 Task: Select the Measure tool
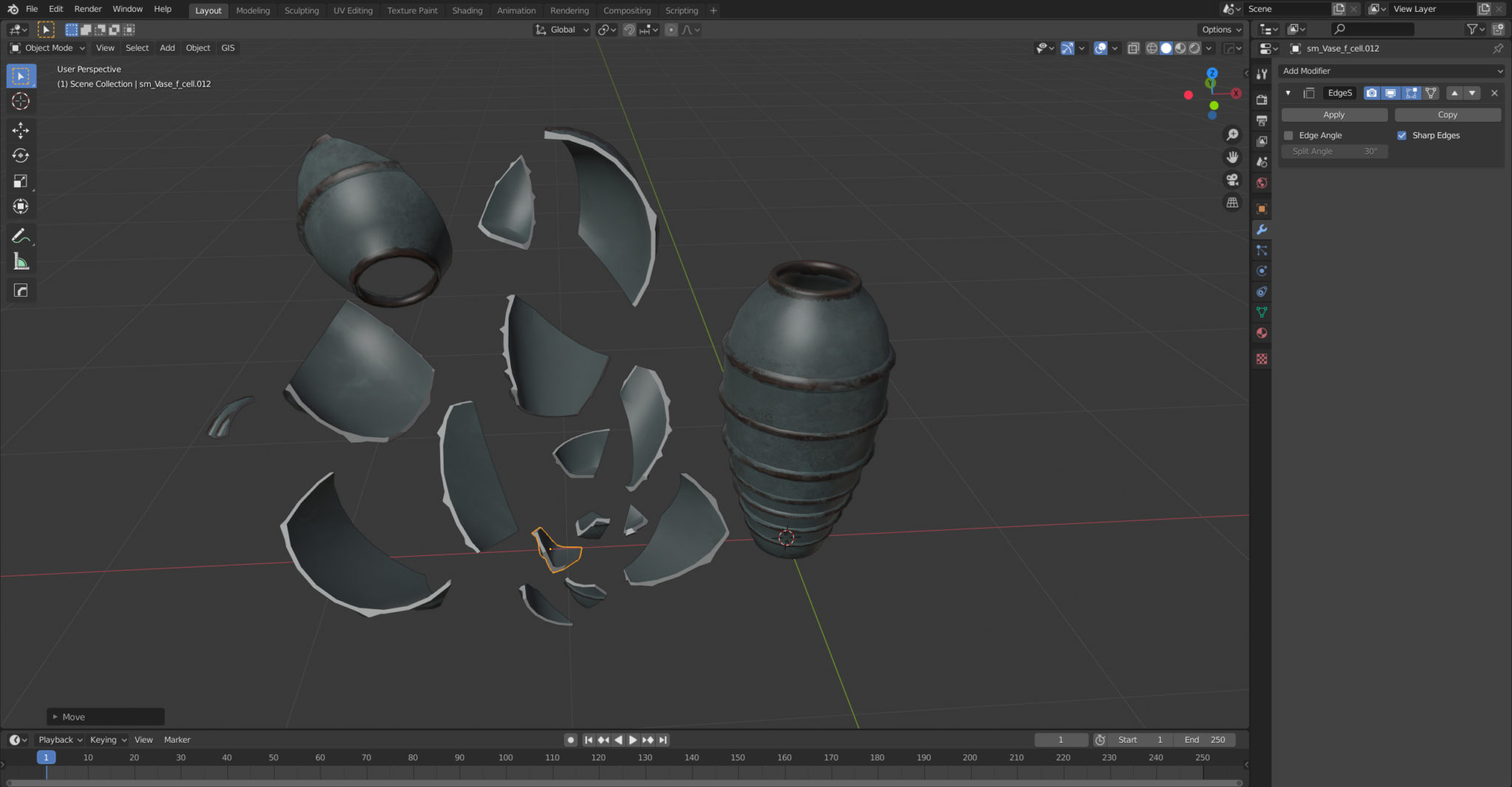21,260
